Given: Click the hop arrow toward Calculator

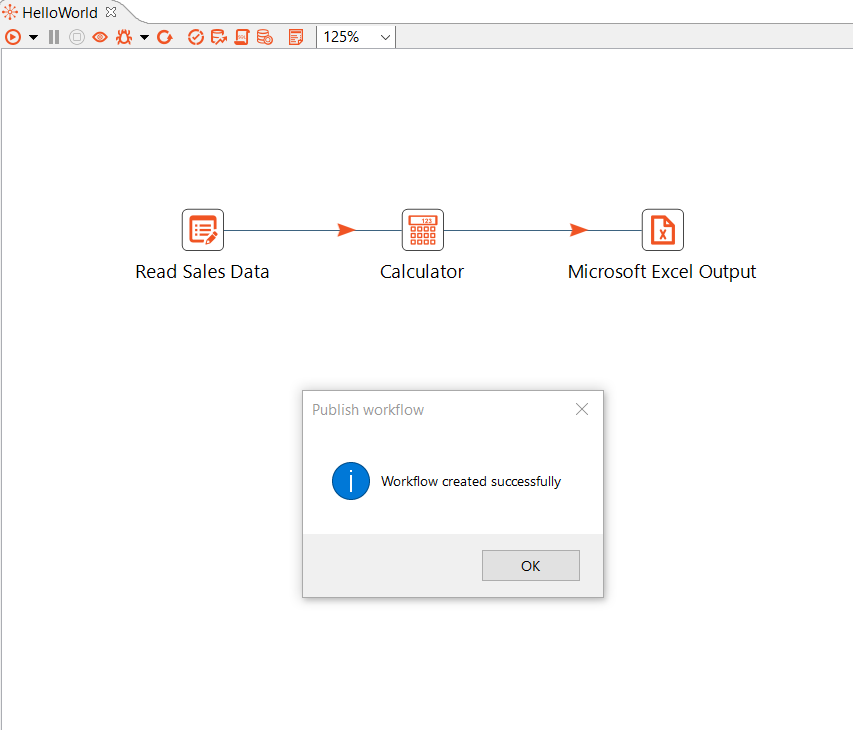Looking at the screenshot, I should click(347, 230).
